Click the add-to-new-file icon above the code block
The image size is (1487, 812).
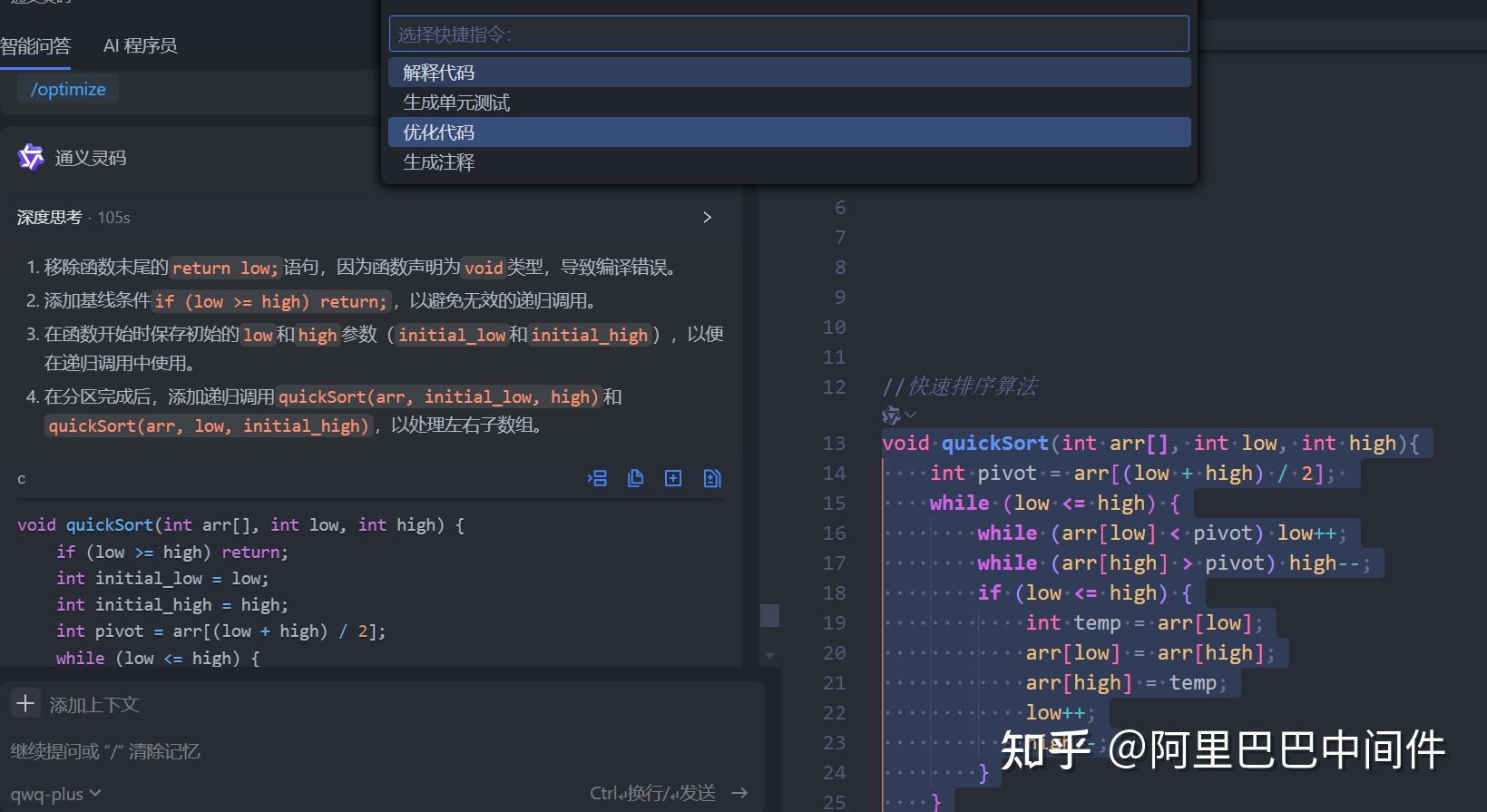(673, 478)
